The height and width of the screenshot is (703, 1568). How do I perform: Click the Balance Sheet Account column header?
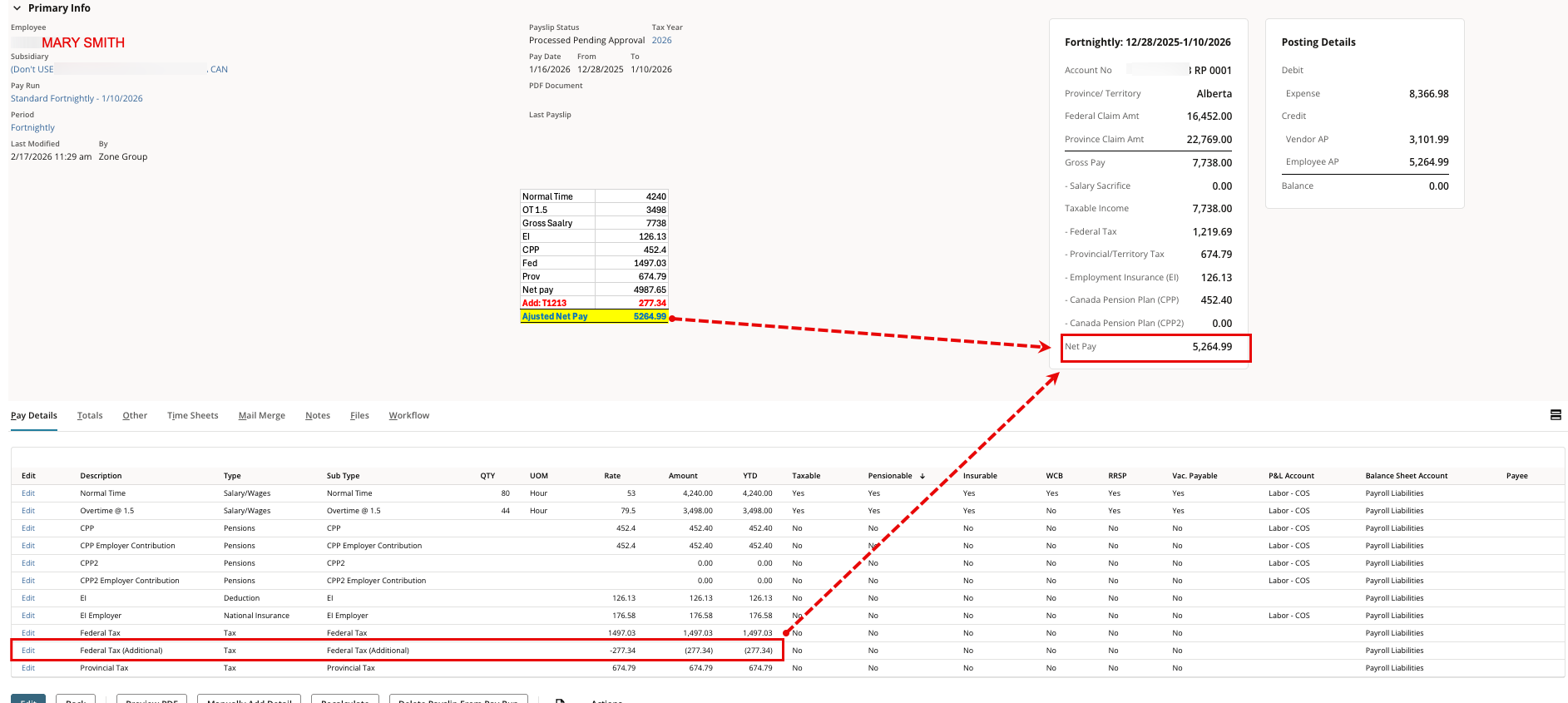(x=1406, y=476)
